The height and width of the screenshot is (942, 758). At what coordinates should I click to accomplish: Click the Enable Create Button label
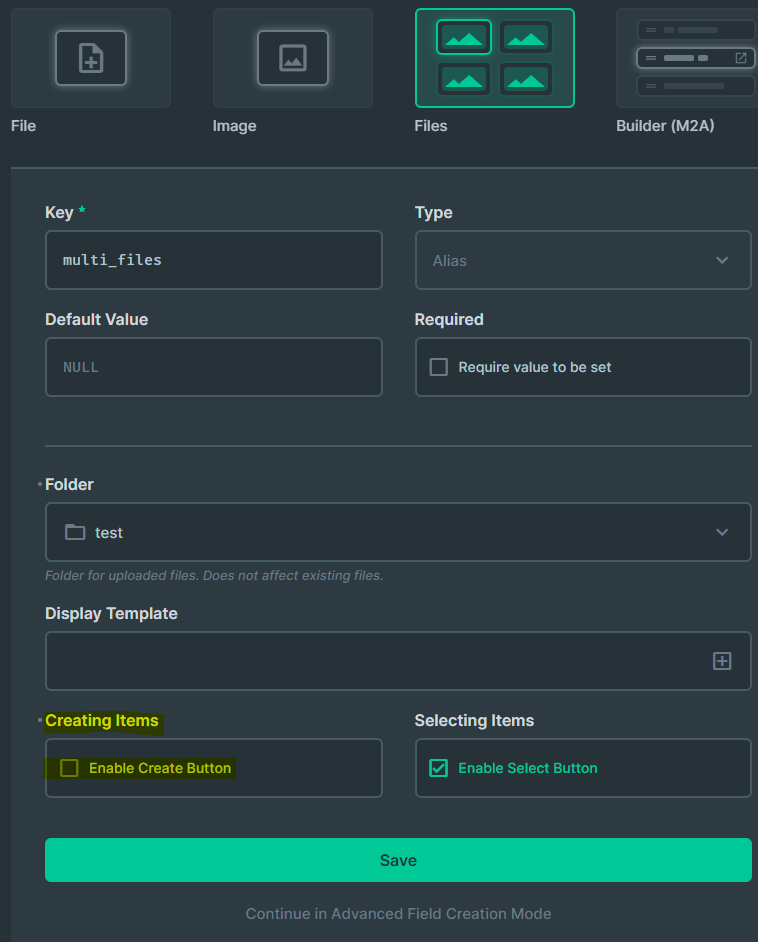click(160, 768)
